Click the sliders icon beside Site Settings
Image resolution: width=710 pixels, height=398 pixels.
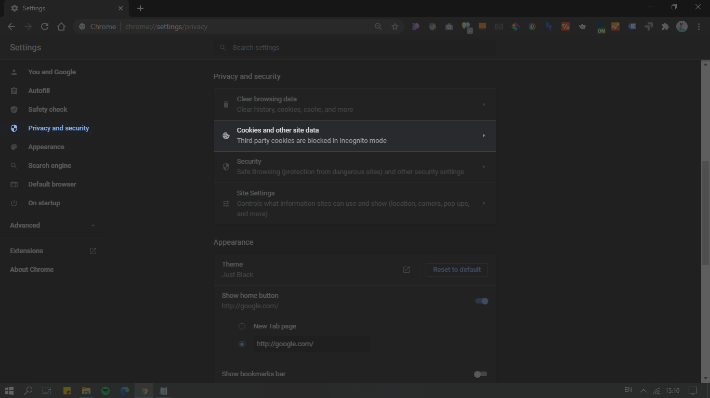point(226,203)
